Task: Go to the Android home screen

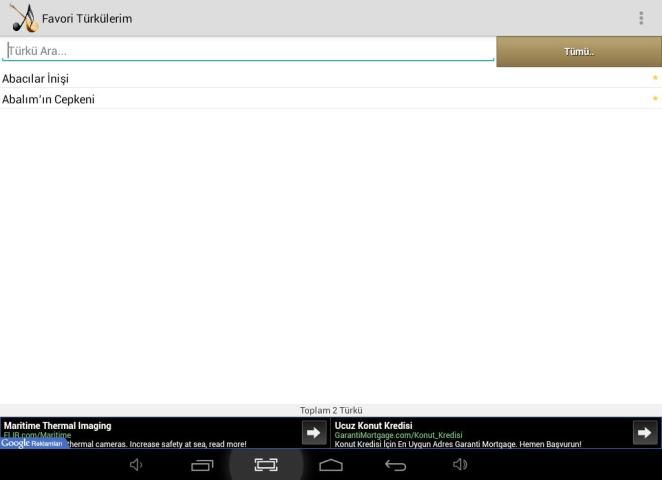Action: (331, 465)
